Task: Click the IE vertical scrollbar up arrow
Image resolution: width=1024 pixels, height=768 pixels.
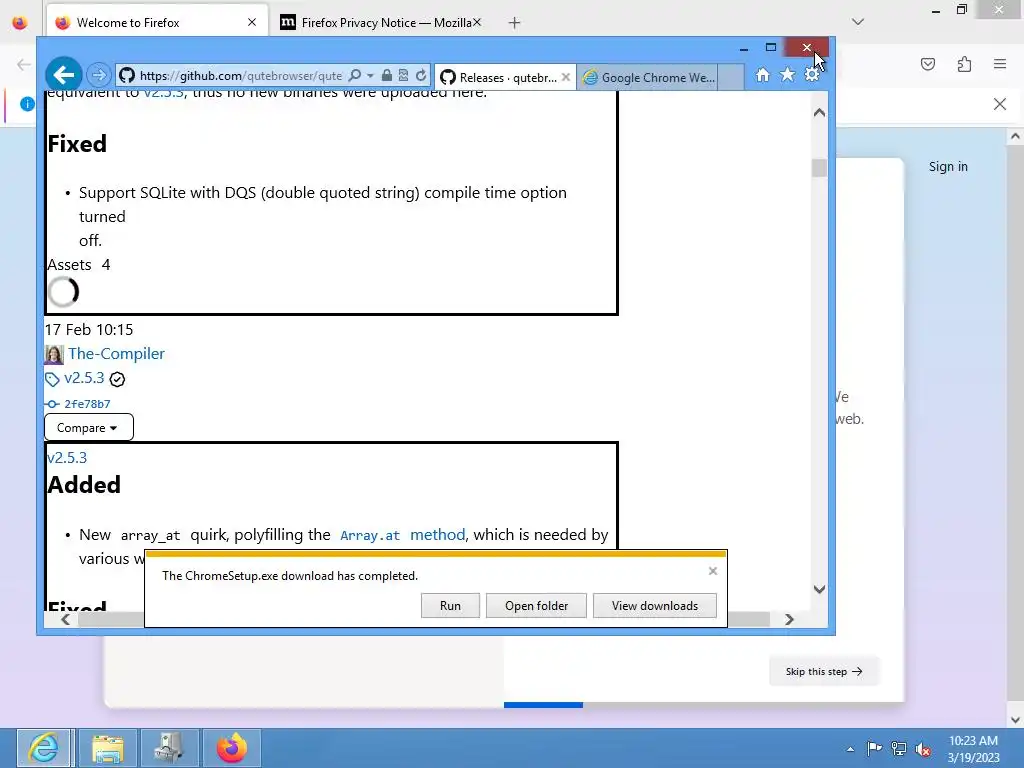Action: pos(819,112)
